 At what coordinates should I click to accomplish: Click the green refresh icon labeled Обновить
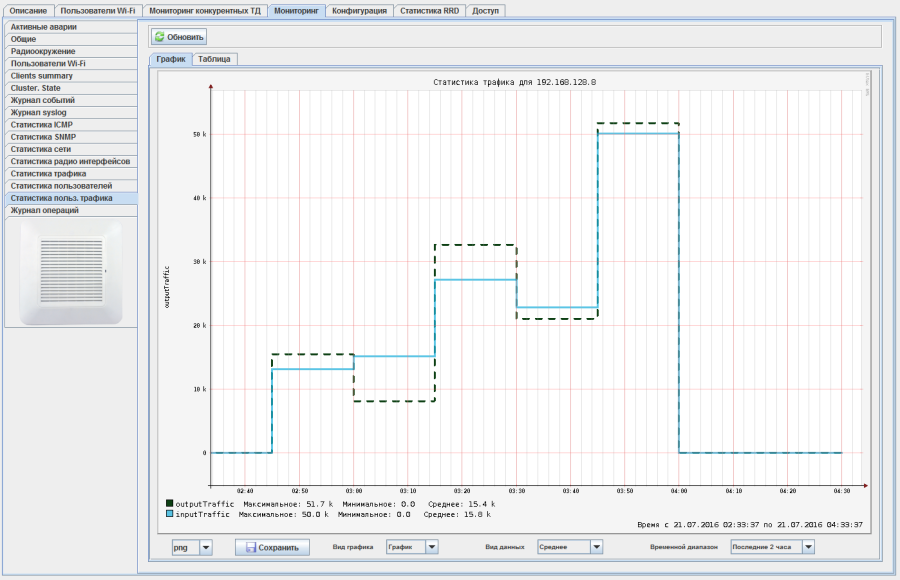[x=160, y=37]
